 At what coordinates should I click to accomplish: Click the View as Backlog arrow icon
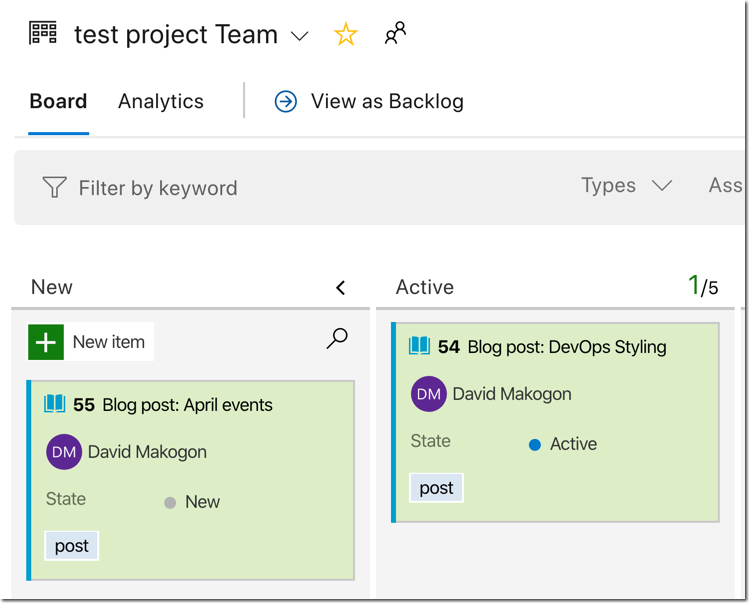coord(286,102)
